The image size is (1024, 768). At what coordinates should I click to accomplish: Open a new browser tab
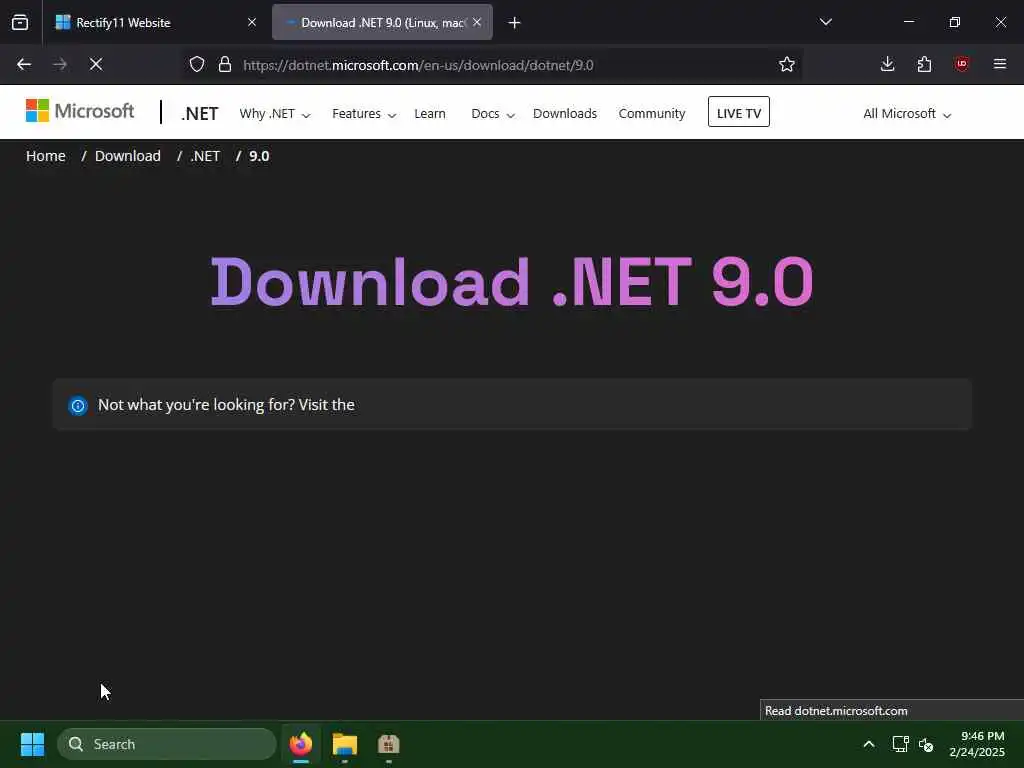tap(514, 23)
